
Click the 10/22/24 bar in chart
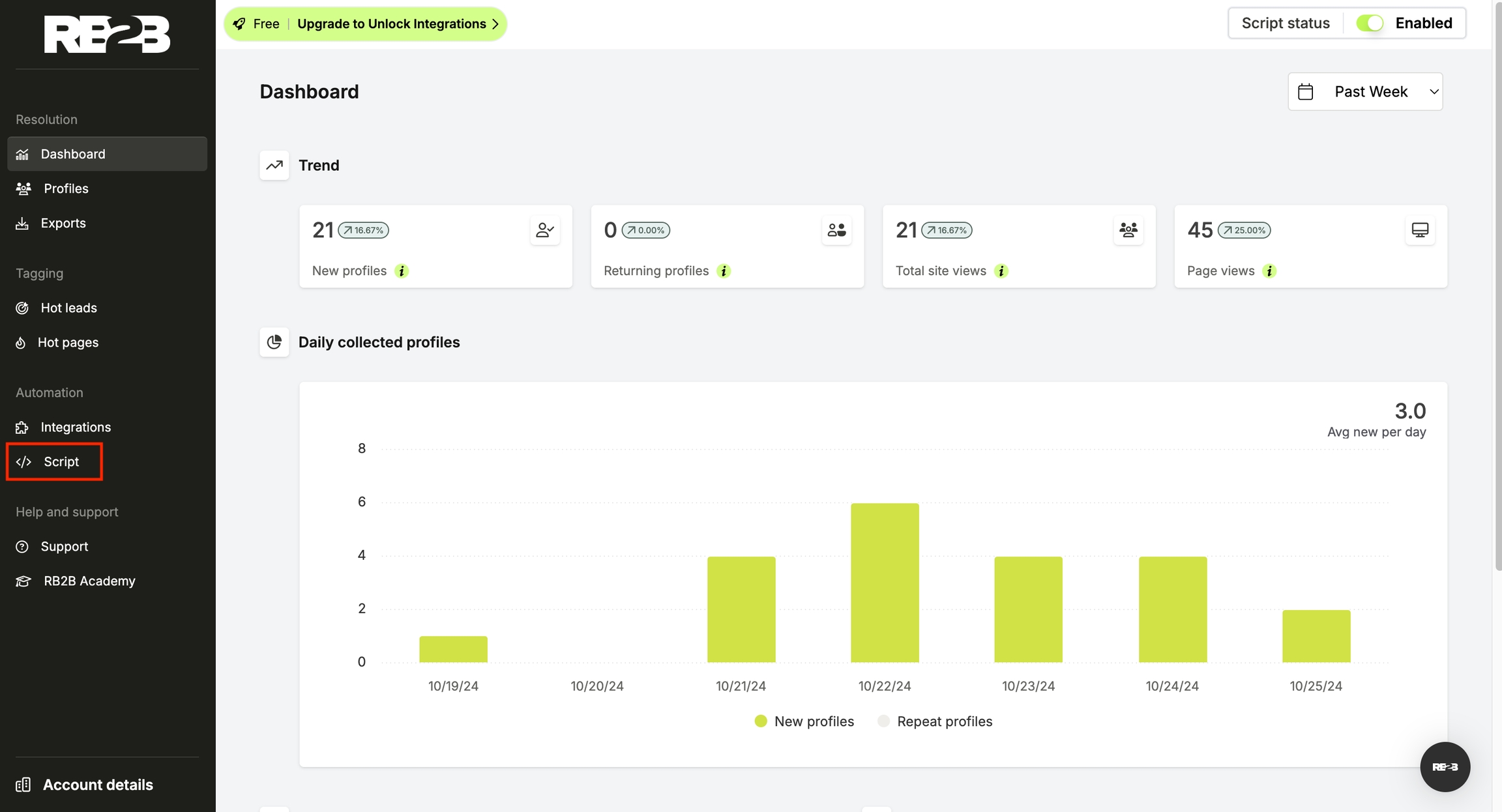[884, 583]
